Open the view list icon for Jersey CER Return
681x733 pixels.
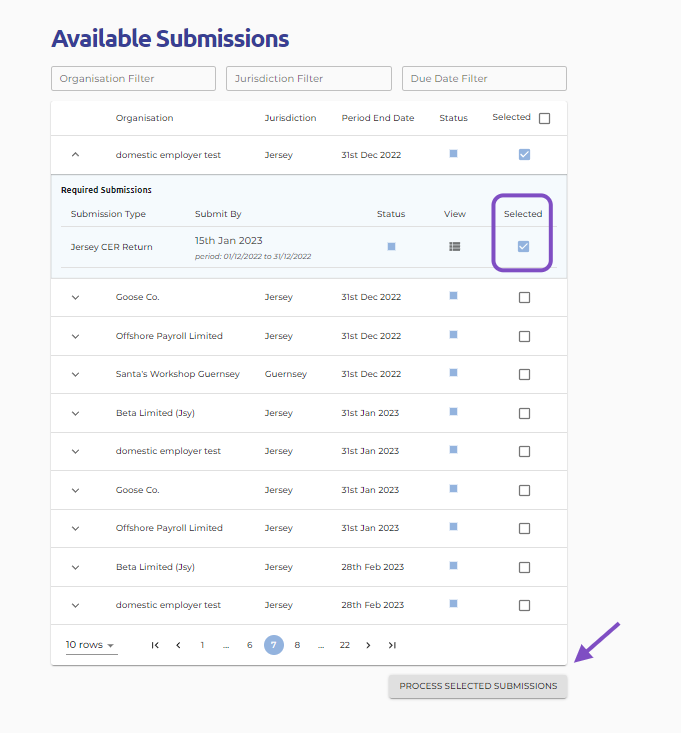click(454, 246)
